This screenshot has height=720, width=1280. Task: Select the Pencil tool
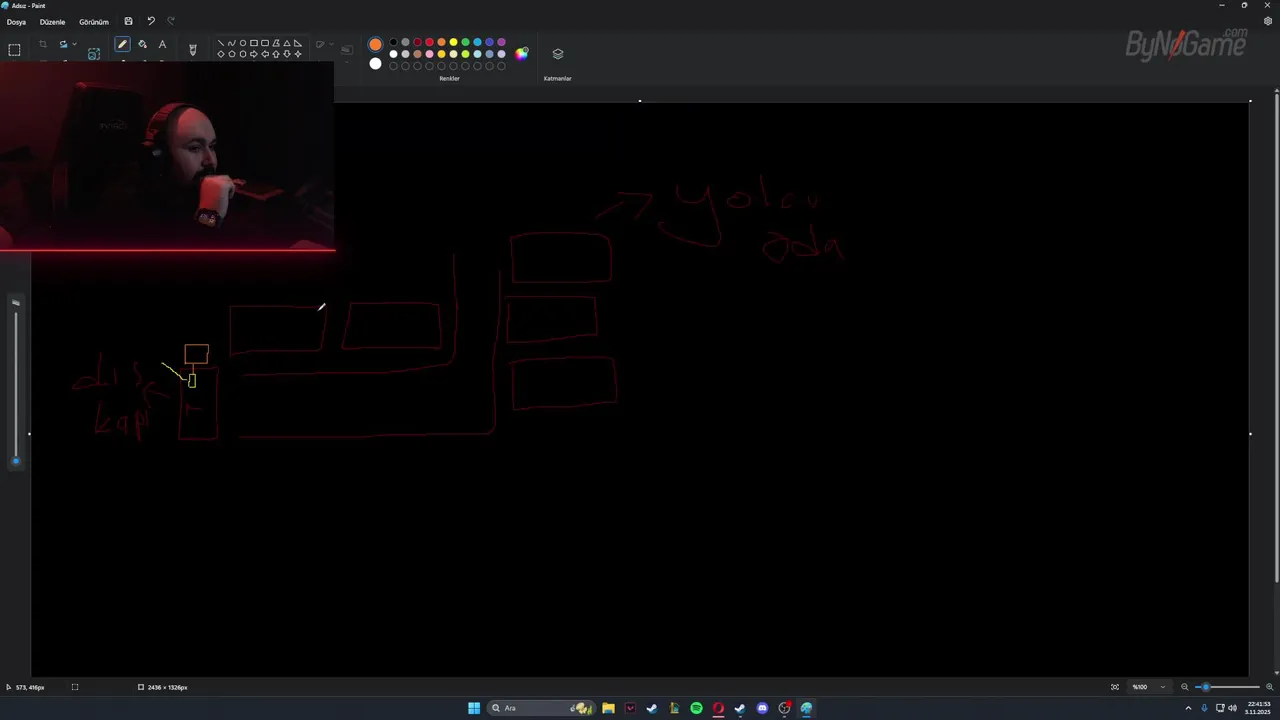[x=122, y=44]
